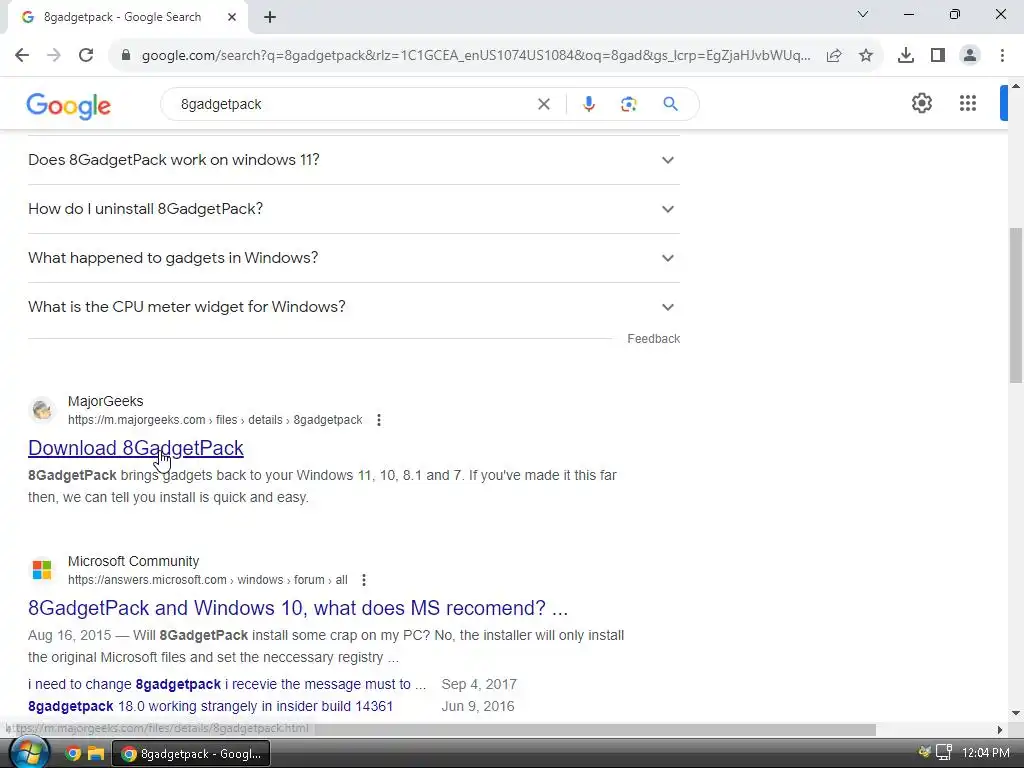Submit search with the magnifier icon
Viewport: 1024px width, 768px height.
670,104
